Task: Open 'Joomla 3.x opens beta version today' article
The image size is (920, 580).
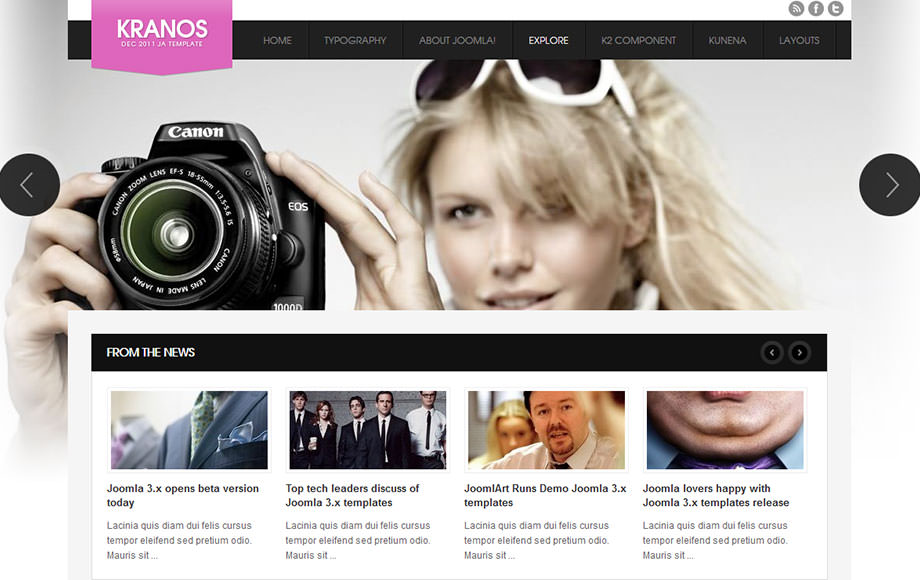Action: pos(183,495)
